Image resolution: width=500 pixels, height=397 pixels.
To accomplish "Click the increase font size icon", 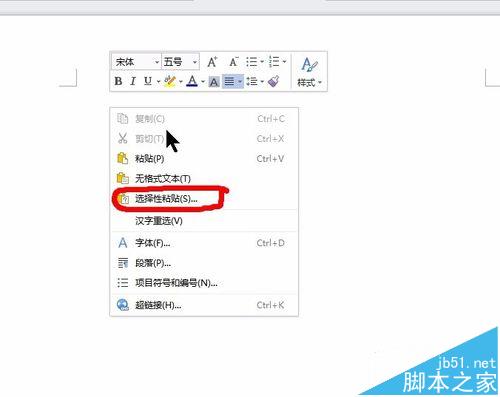I will [212, 62].
